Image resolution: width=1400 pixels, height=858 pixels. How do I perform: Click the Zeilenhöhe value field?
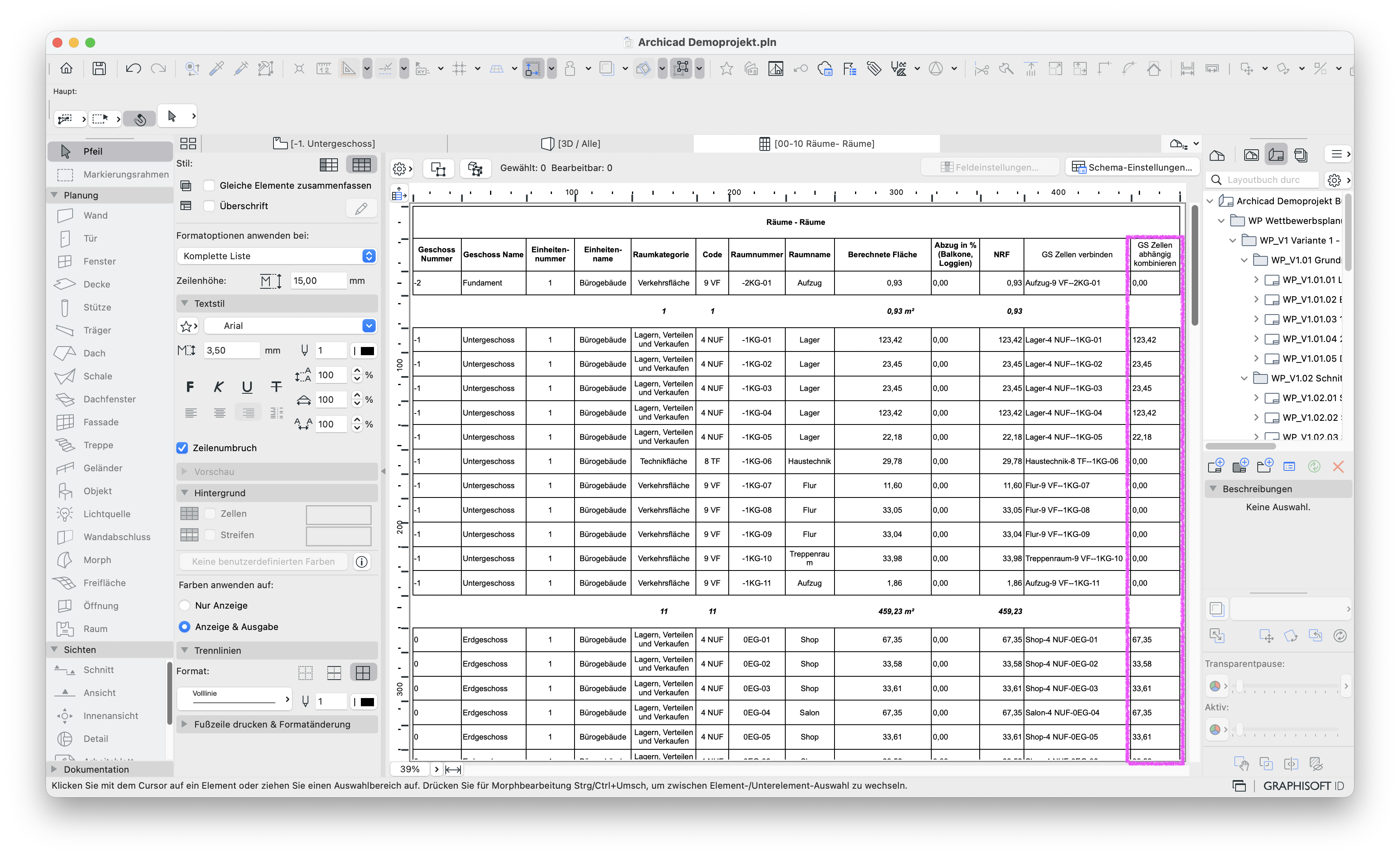[x=318, y=281]
